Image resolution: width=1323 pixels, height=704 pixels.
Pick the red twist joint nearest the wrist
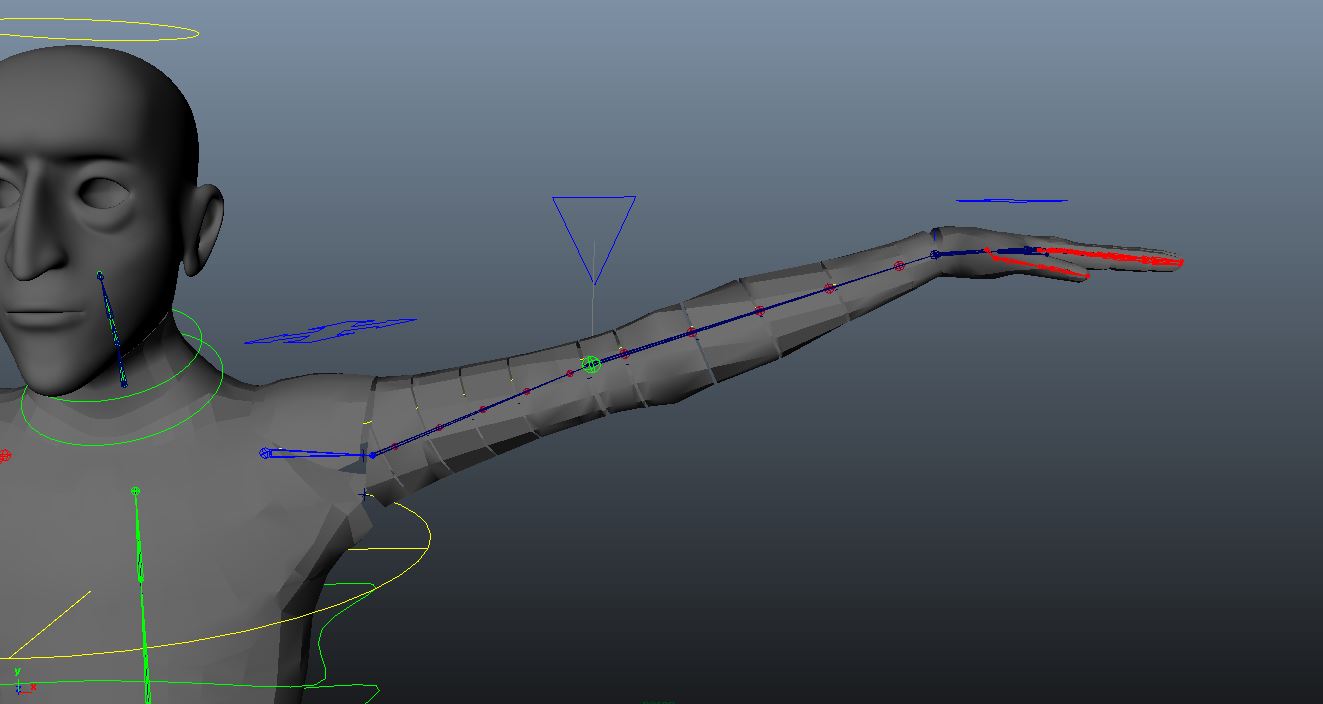click(x=899, y=266)
